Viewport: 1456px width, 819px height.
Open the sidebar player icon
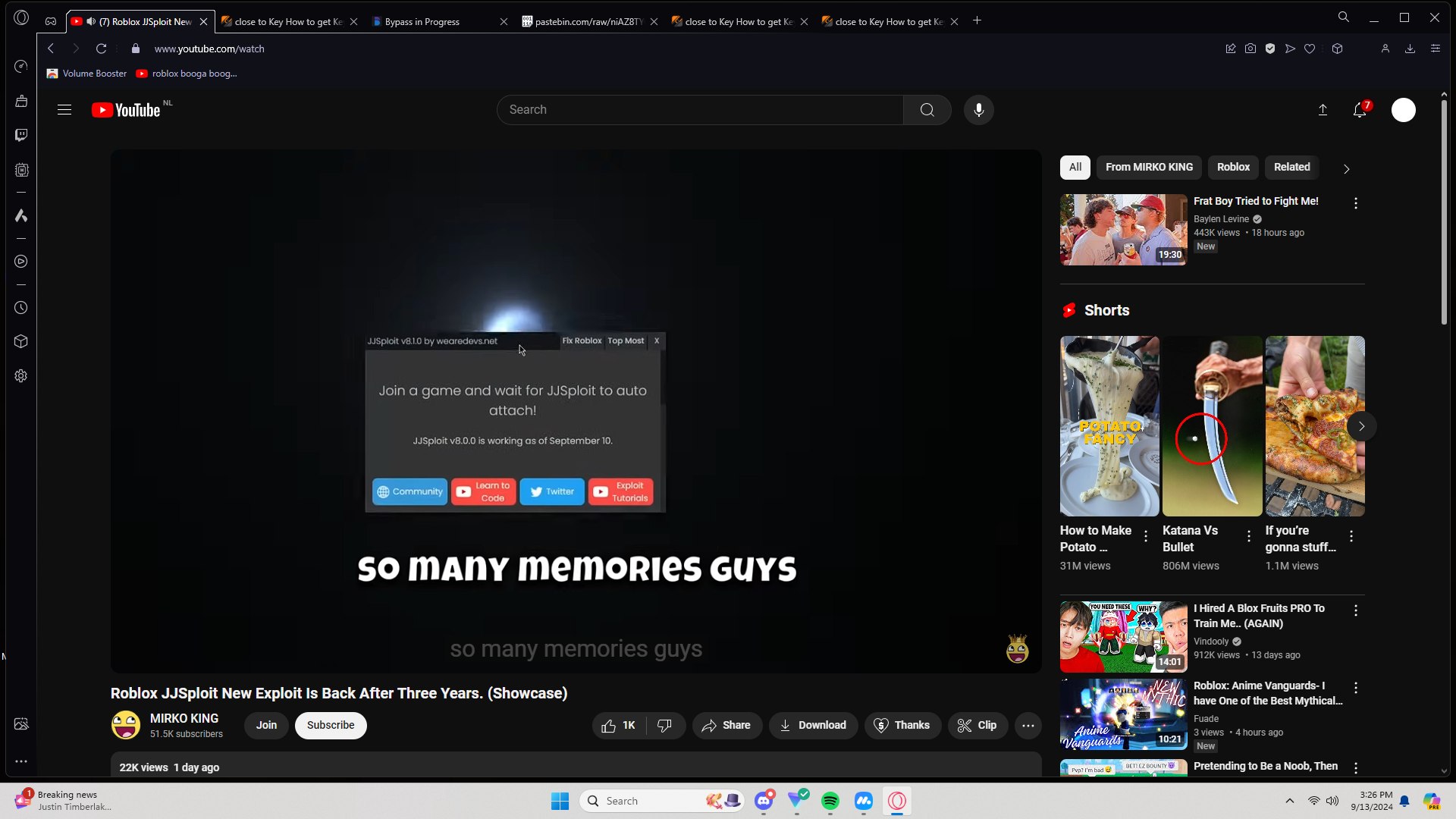(21, 262)
